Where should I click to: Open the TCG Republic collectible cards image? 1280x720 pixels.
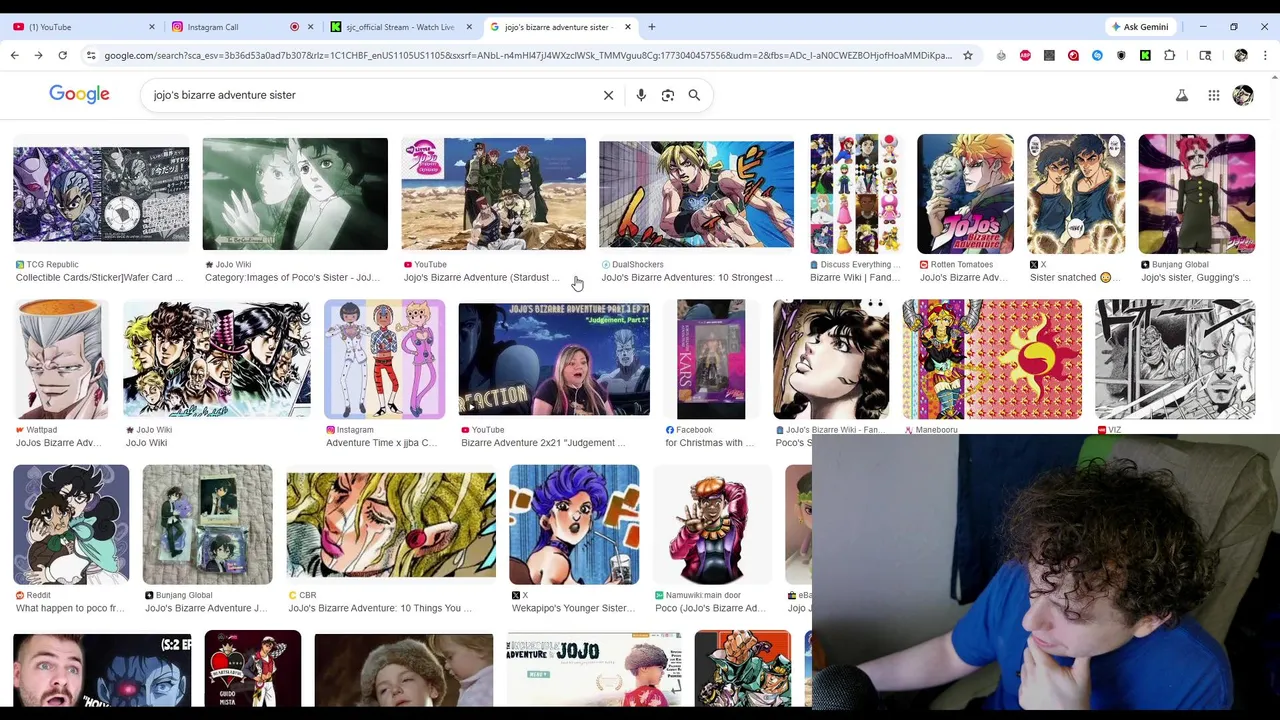101,194
